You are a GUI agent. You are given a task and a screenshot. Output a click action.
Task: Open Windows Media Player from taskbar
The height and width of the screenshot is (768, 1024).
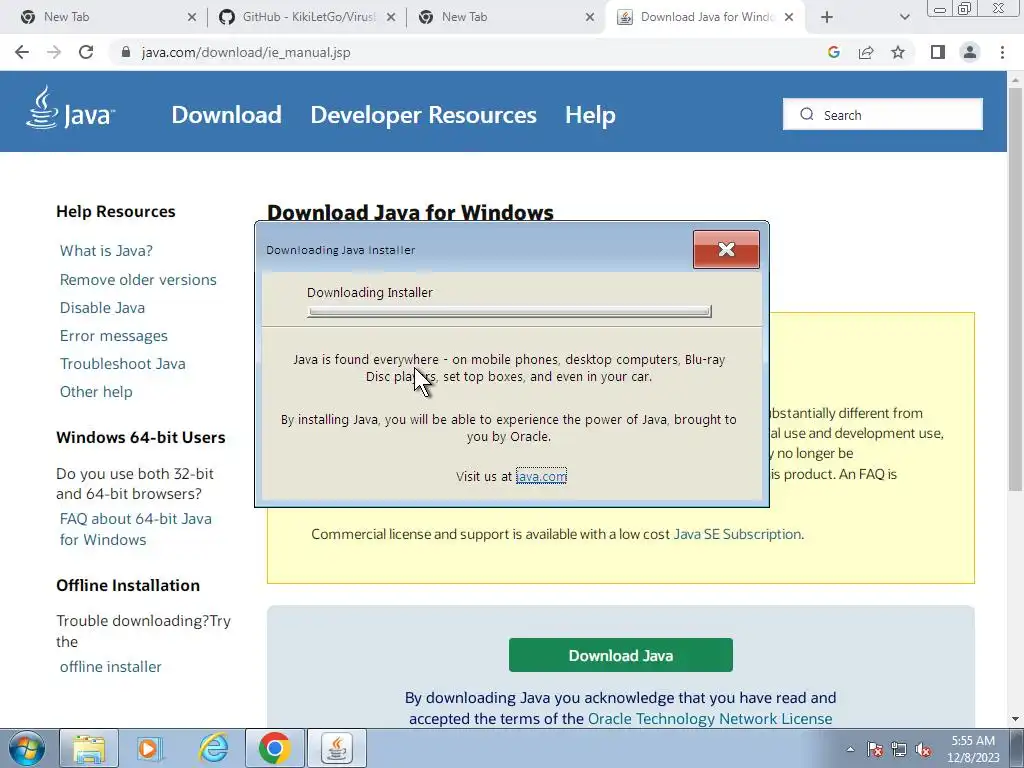[150, 748]
